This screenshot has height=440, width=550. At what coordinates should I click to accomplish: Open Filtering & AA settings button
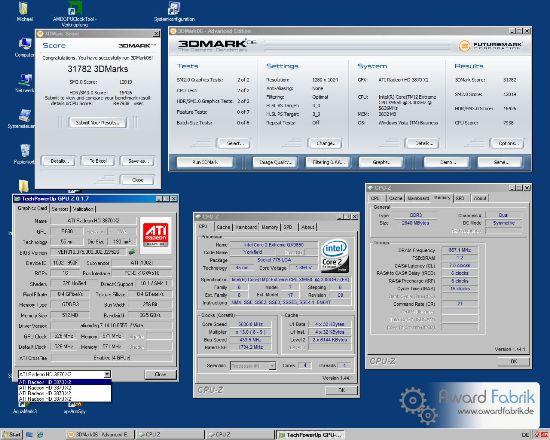point(328,162)
